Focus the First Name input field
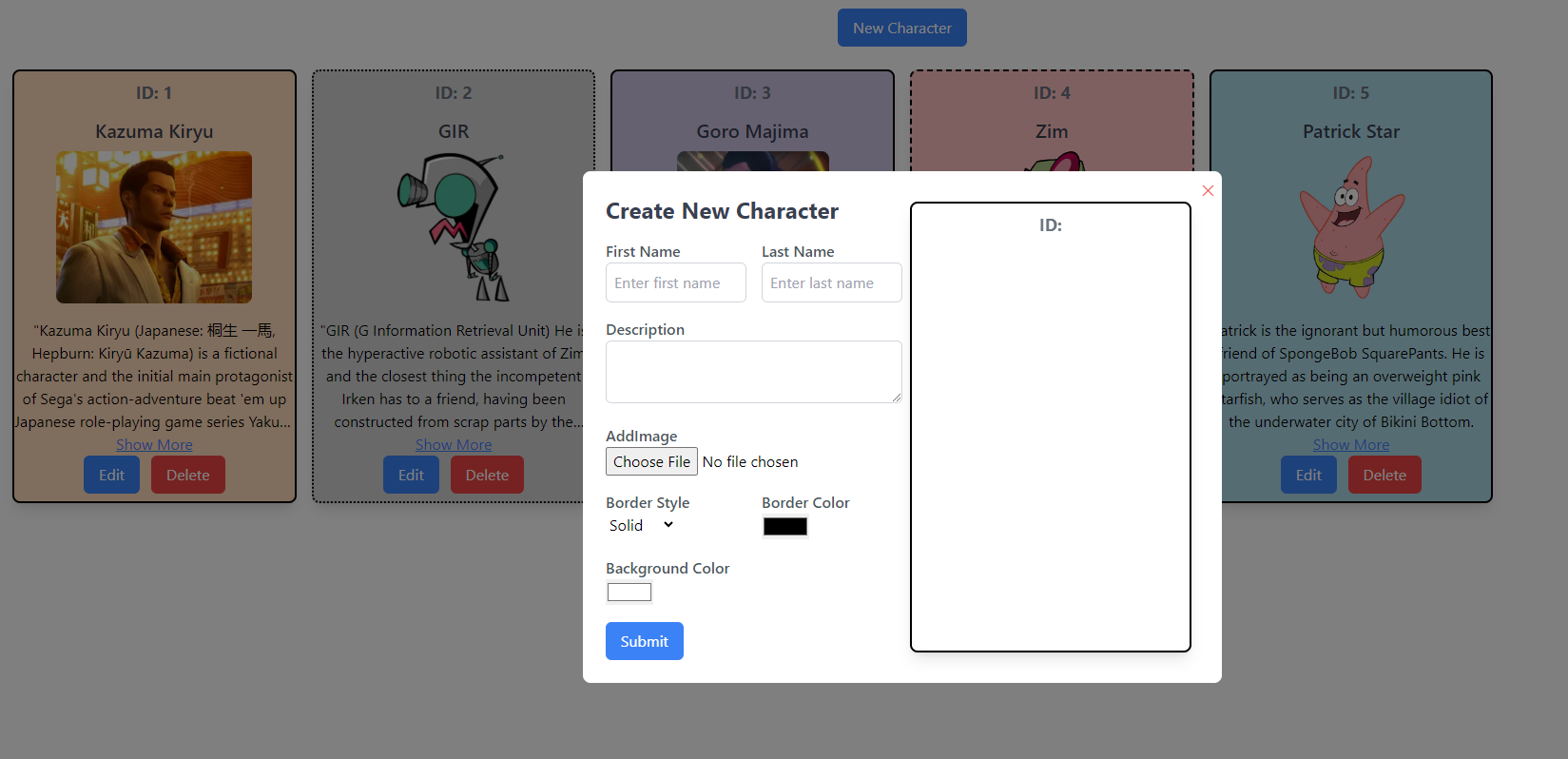 click(675, 282)
